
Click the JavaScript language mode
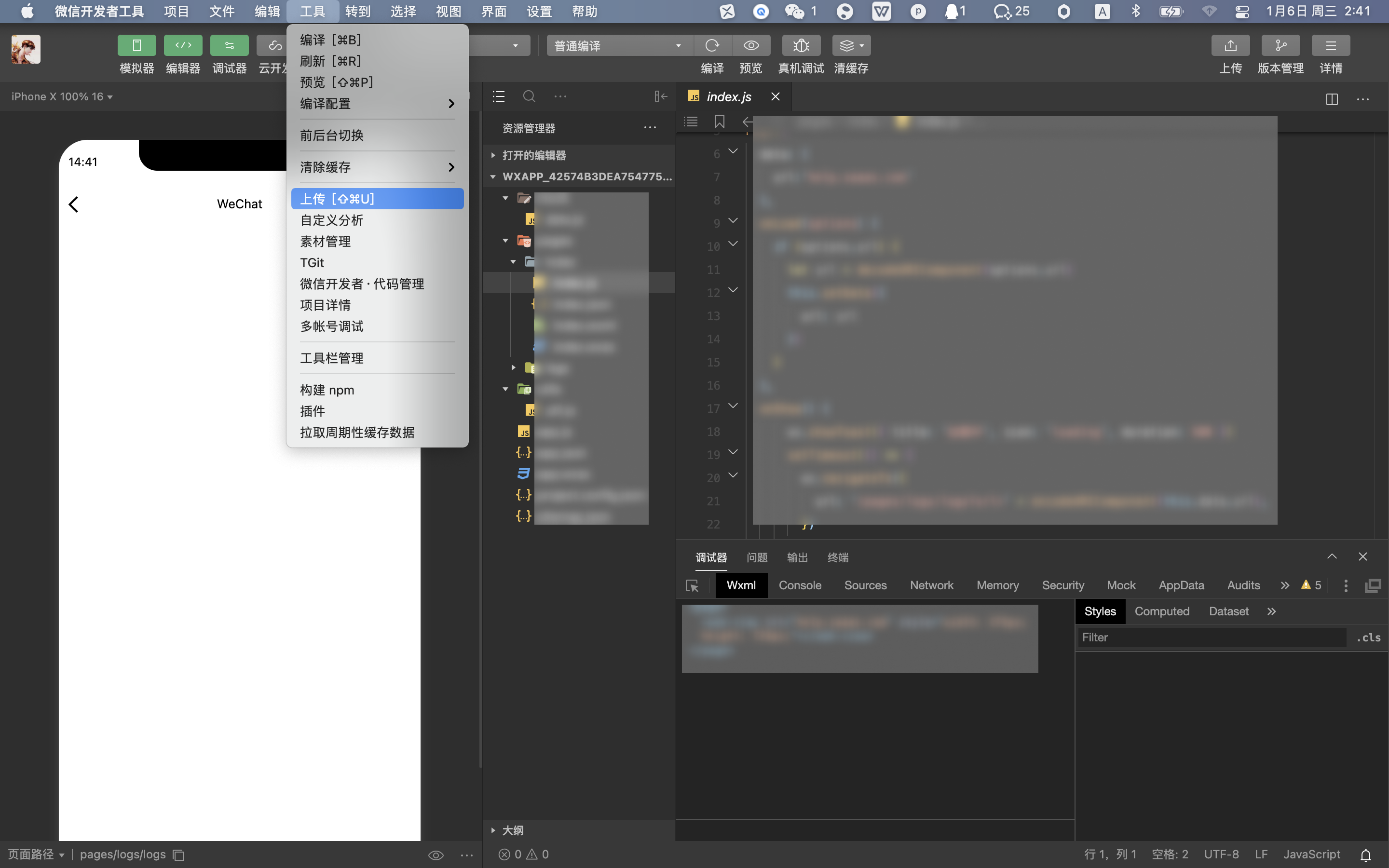click(1311, 854)
